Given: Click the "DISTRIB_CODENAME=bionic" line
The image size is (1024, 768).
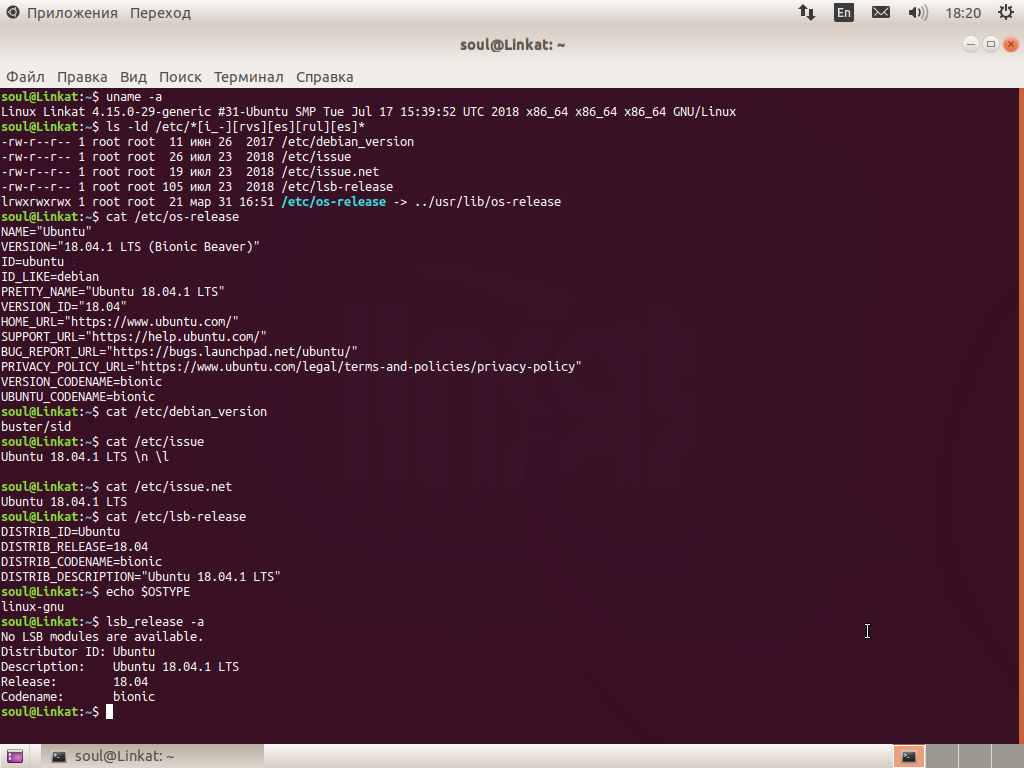Looking at the screenshot, I should [82, 562].
